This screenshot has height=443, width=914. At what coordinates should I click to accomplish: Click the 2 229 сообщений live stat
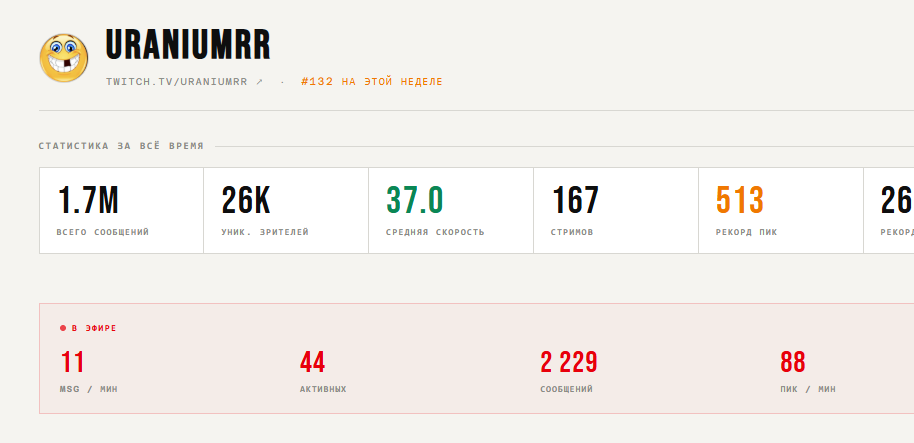click(x=569, y=371)
